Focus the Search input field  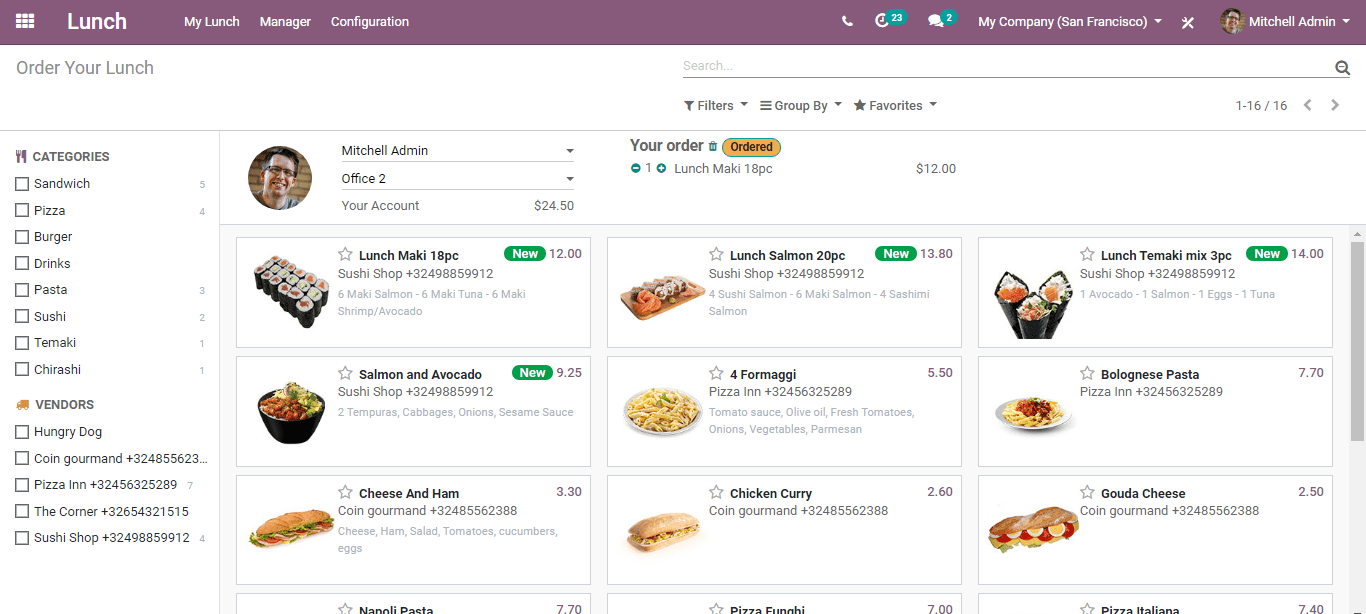[x=1006, y=66]
